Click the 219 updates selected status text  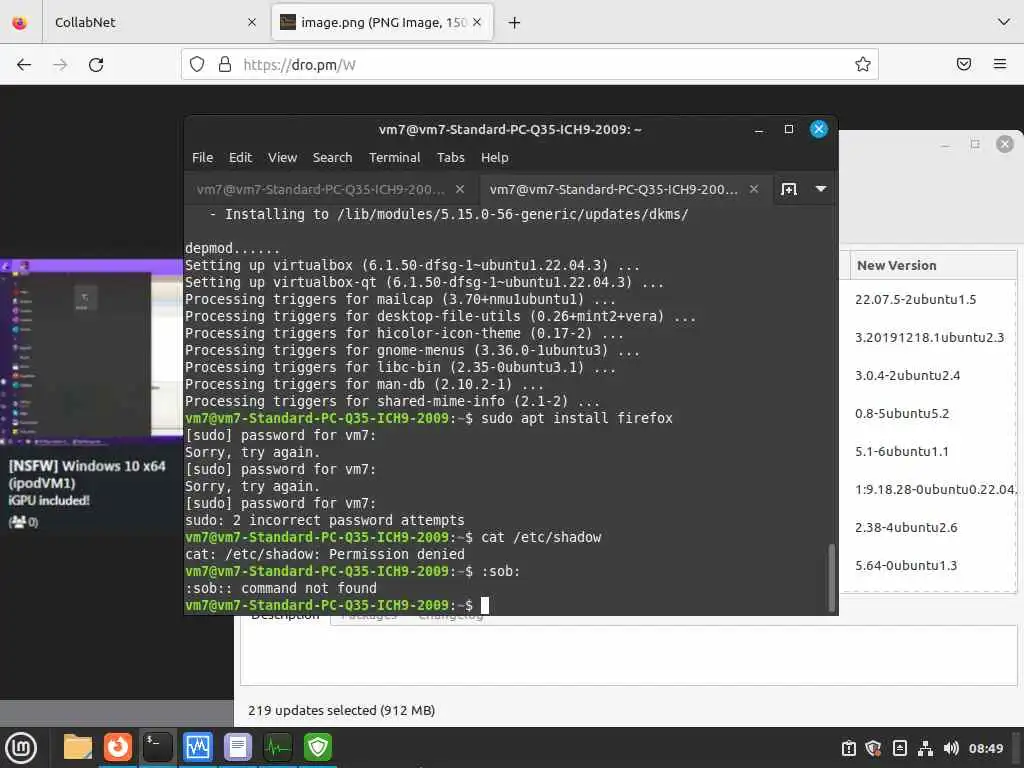pyautogui.click(x=342, y=710)
